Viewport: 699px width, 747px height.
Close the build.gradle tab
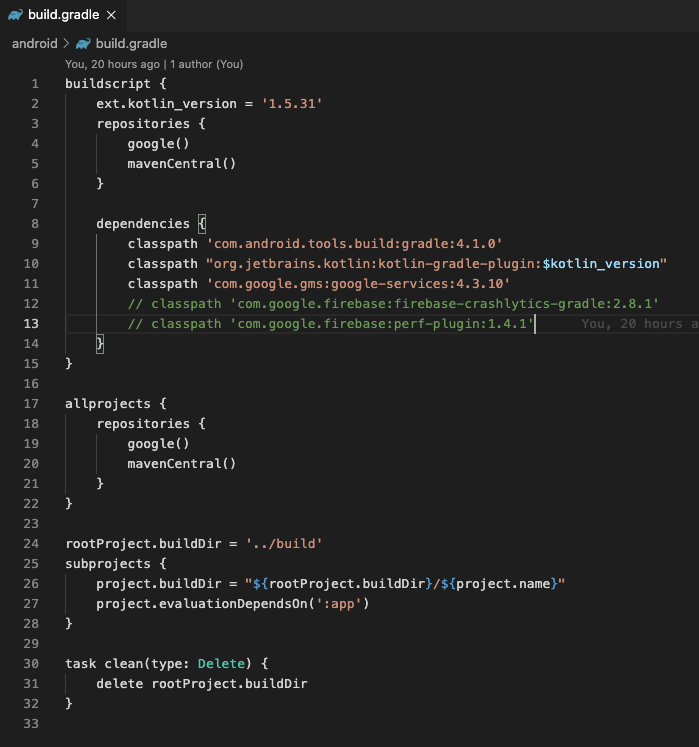click(111, 15)
